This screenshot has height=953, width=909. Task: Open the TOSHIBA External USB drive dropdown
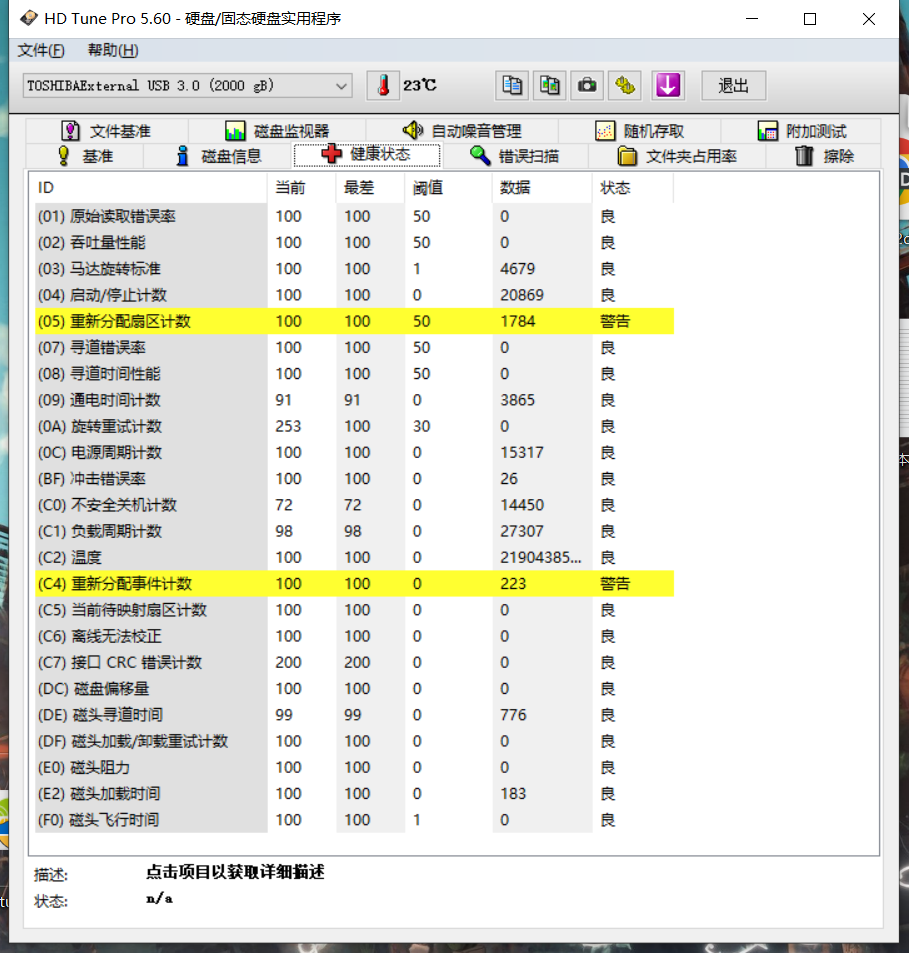point(187,86)
